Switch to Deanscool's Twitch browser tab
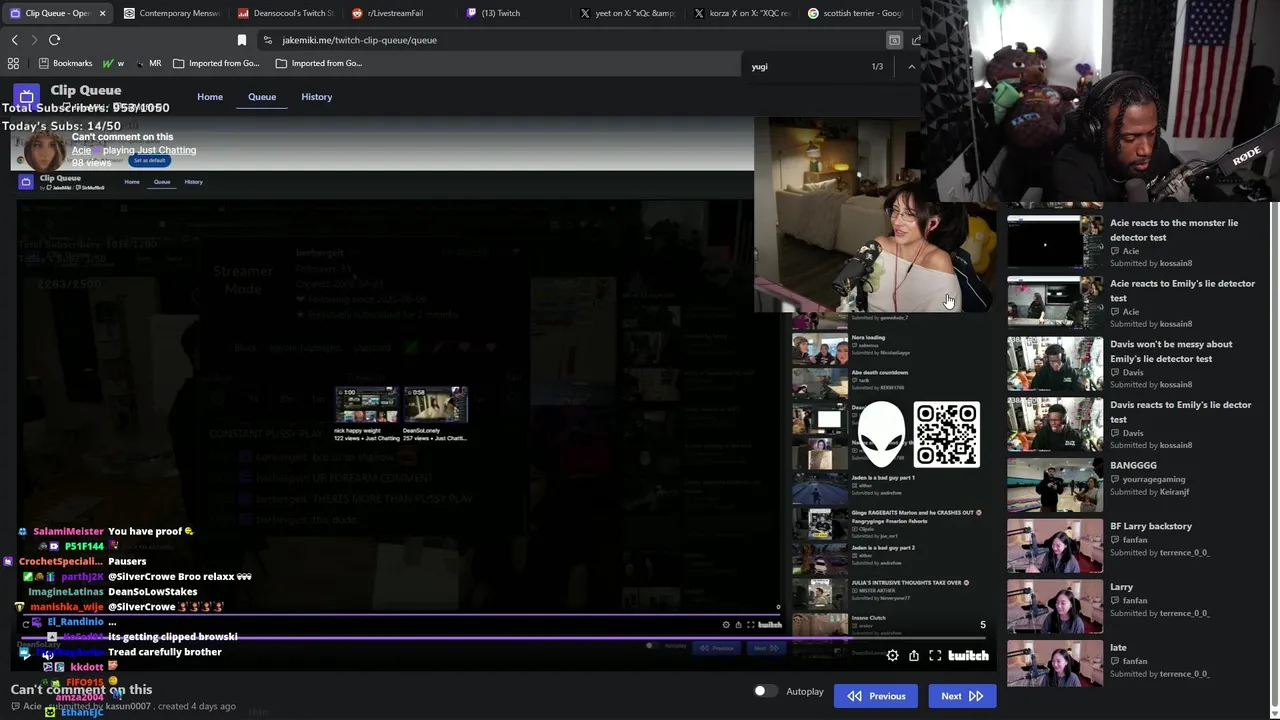The image size is (1280, 720). click(285, 13)
